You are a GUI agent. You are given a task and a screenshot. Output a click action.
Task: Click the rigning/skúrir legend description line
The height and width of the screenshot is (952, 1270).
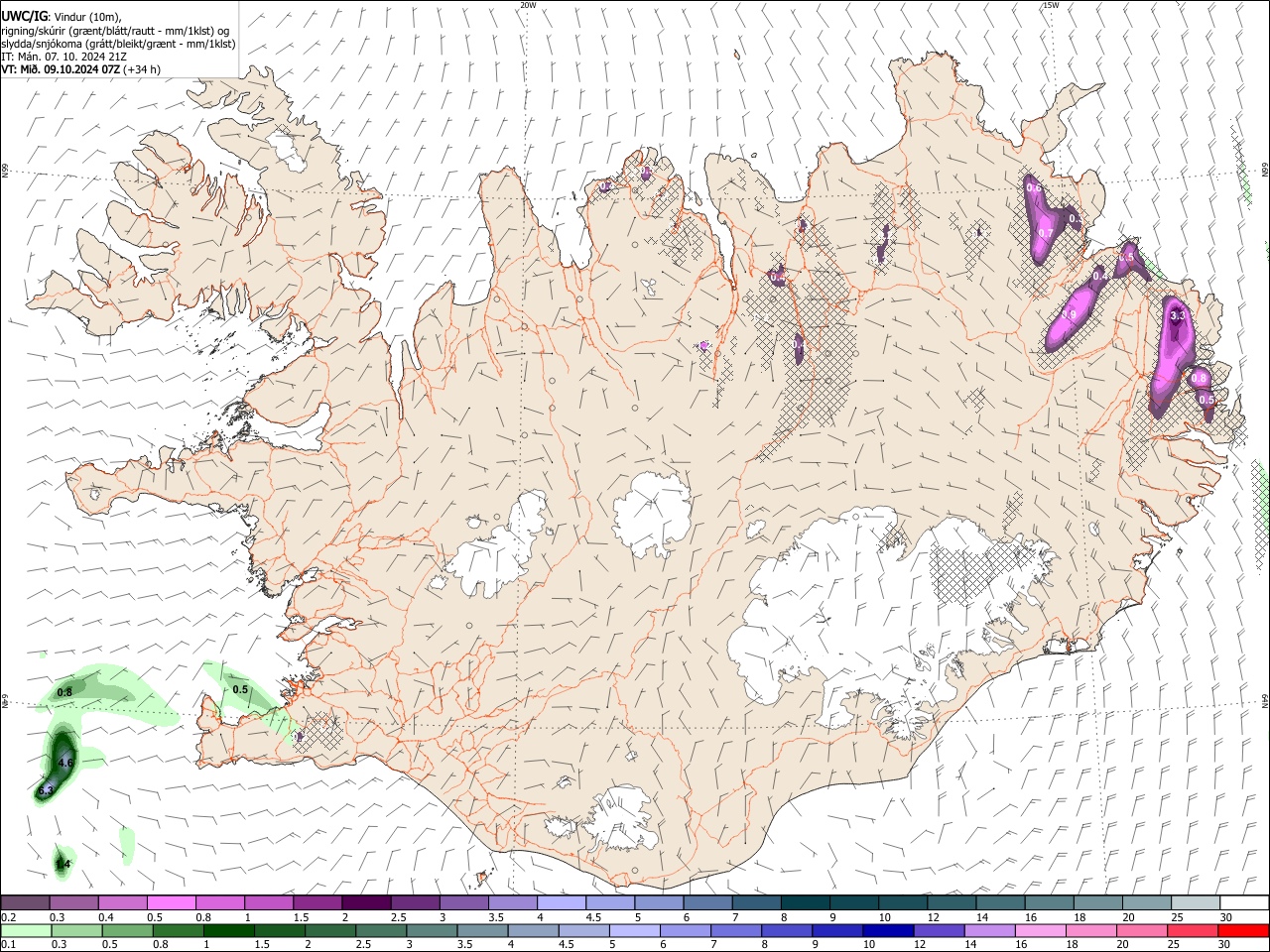(x=114, y=30)
